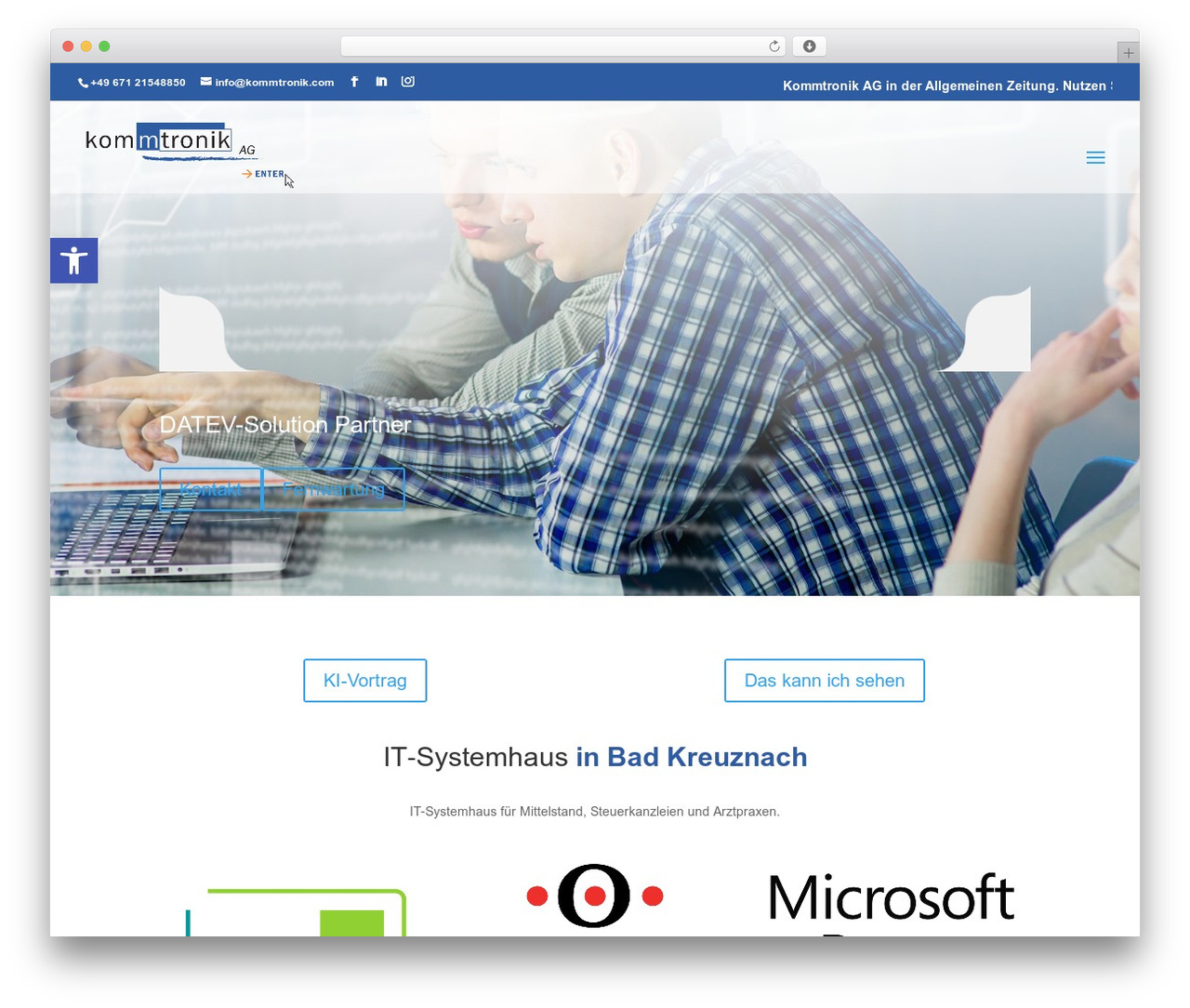The image size is (1190, 1008).
Task: Open the hamburger navigation menu
Action: coord(1096,158)
